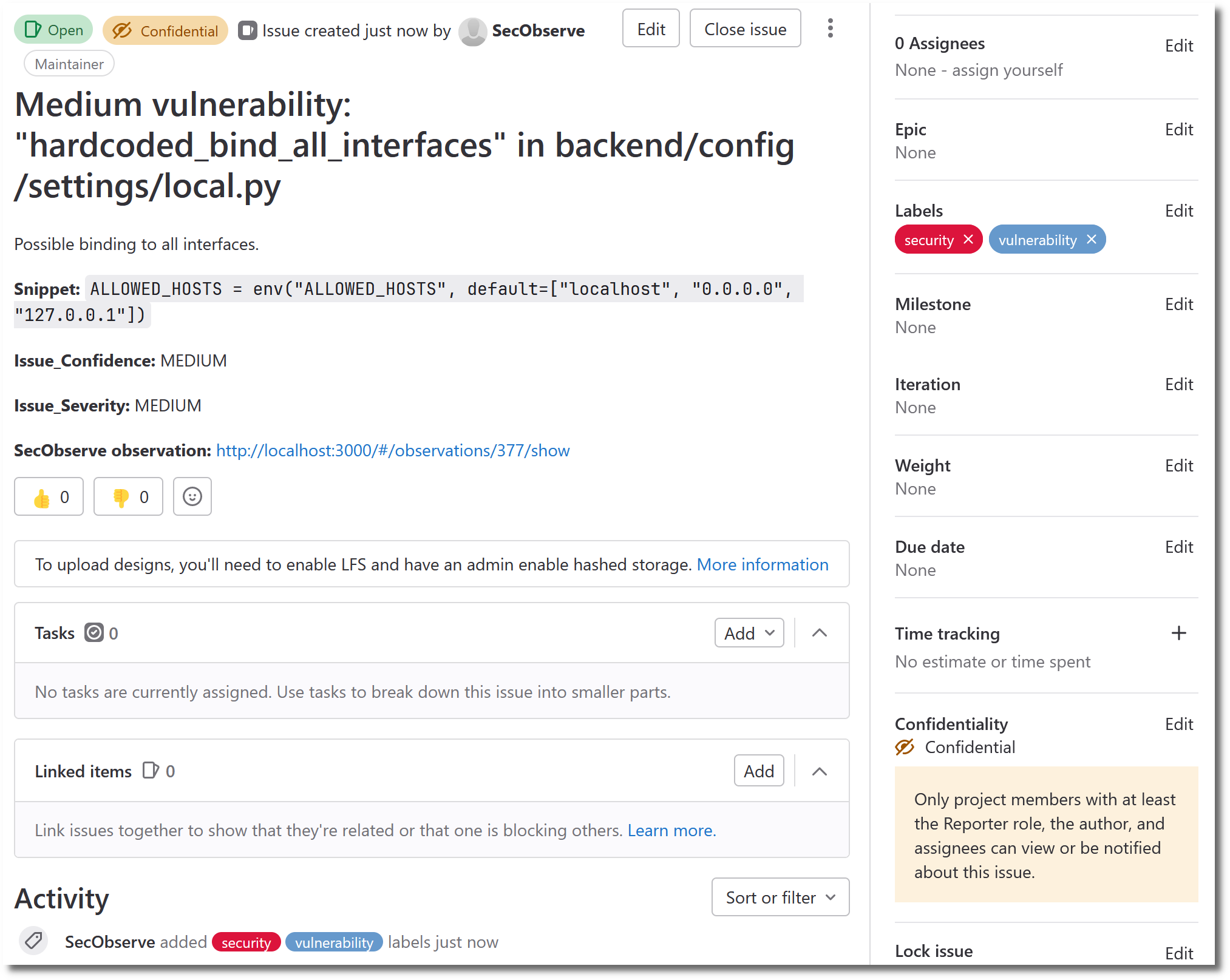Open the more actions ellipsis menu
1230x980 pixels.
pos(831,29)
